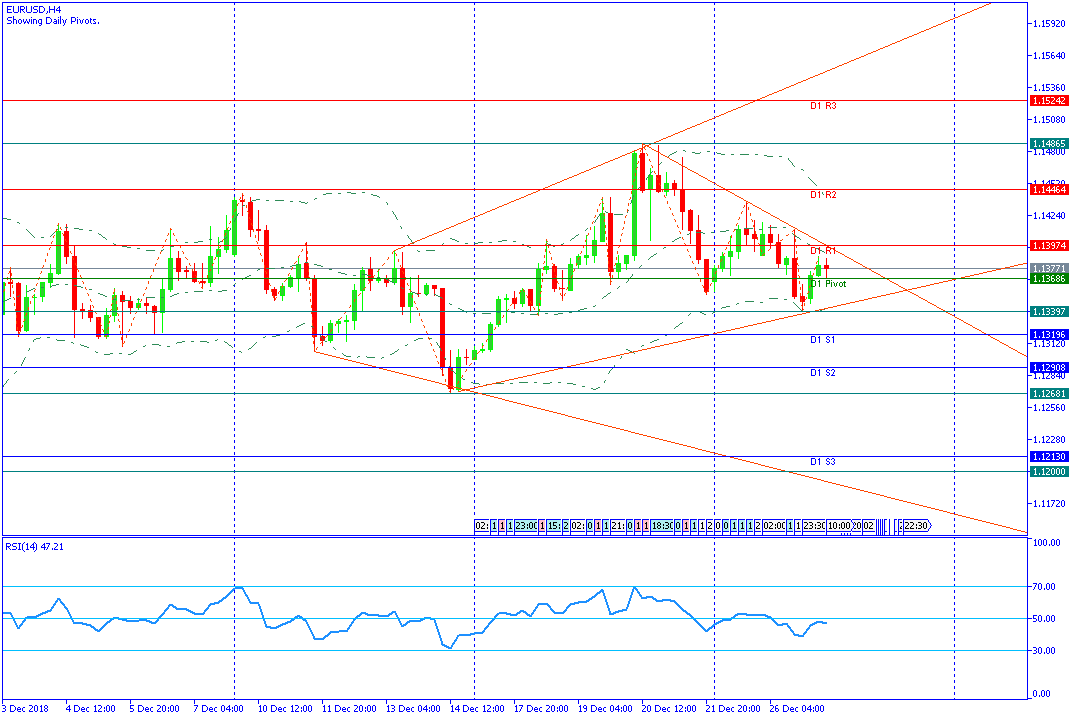Select the 1.13686 green pivot price tag
1080x720 pixels.
1050,279
